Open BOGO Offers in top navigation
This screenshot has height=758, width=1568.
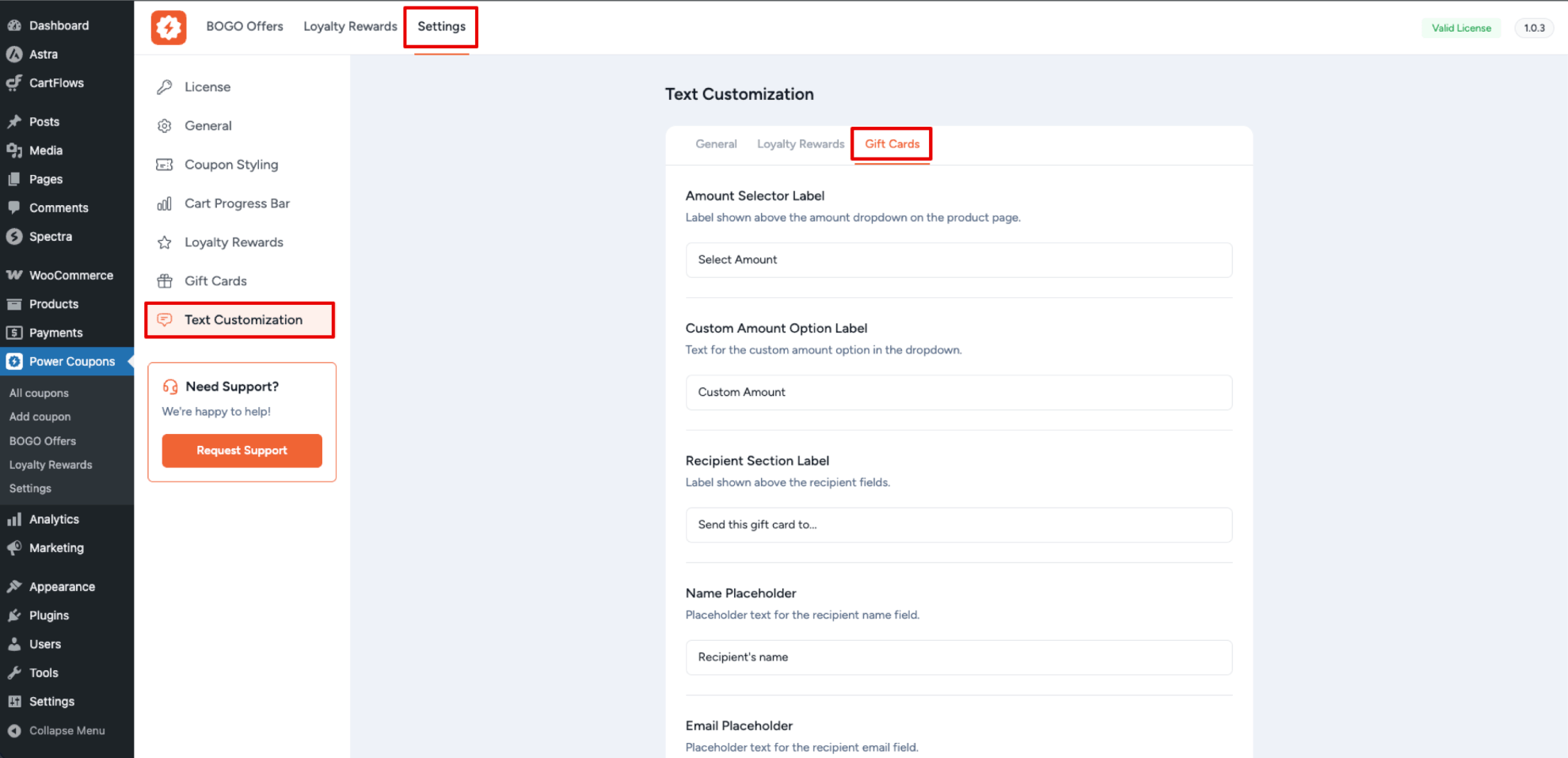tap(245, 26)
